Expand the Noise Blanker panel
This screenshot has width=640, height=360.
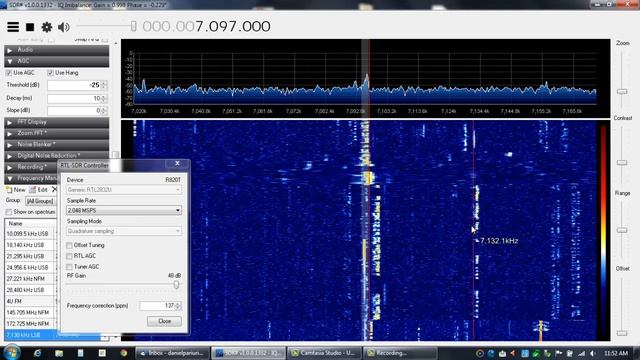click(x=57, y=144)
